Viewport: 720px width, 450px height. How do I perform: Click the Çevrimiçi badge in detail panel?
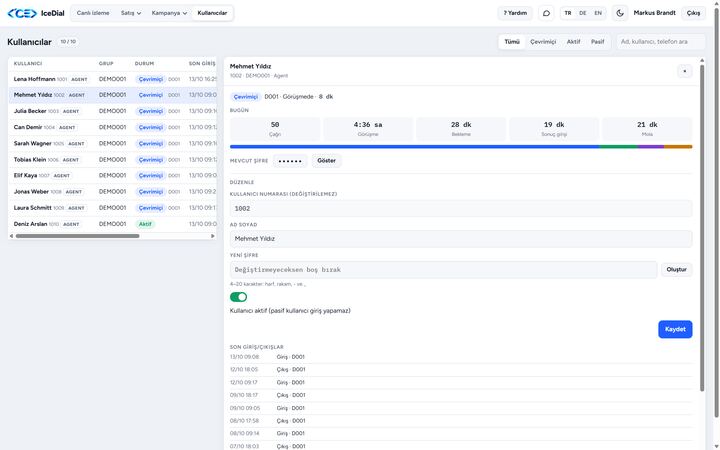click(246, 97)
